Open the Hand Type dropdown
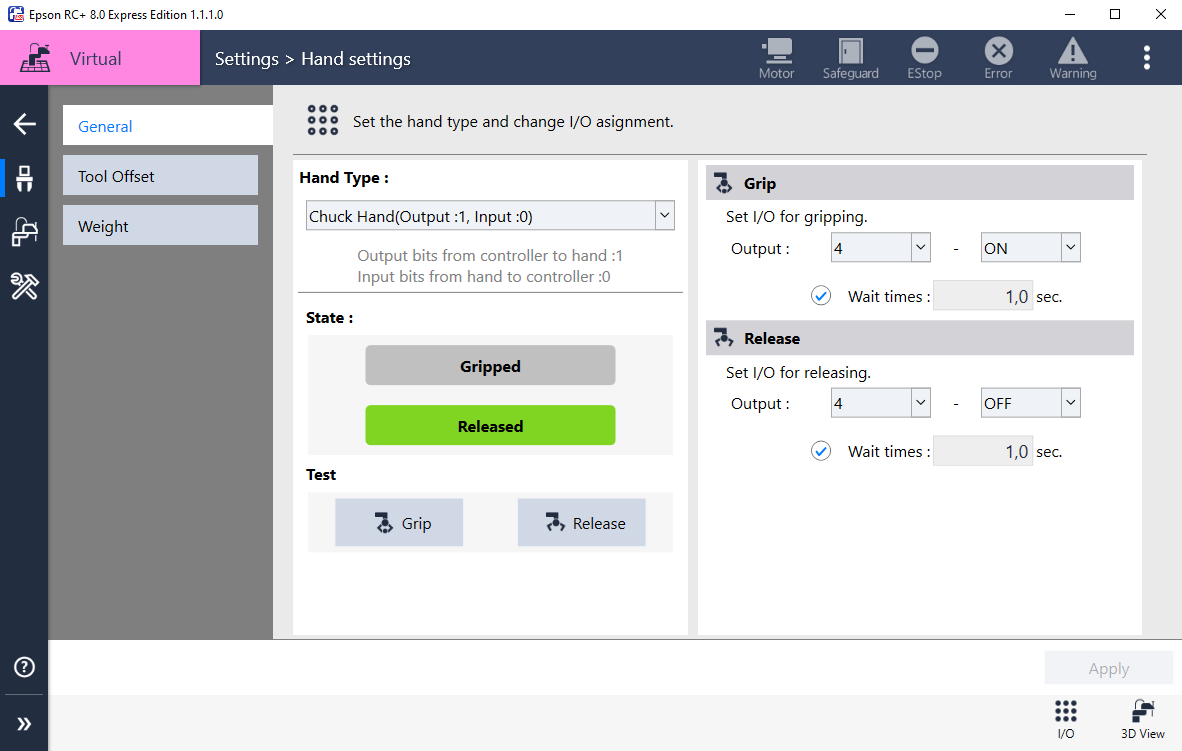Screen dimensions: 1182x751 click(x=490, y=216)
